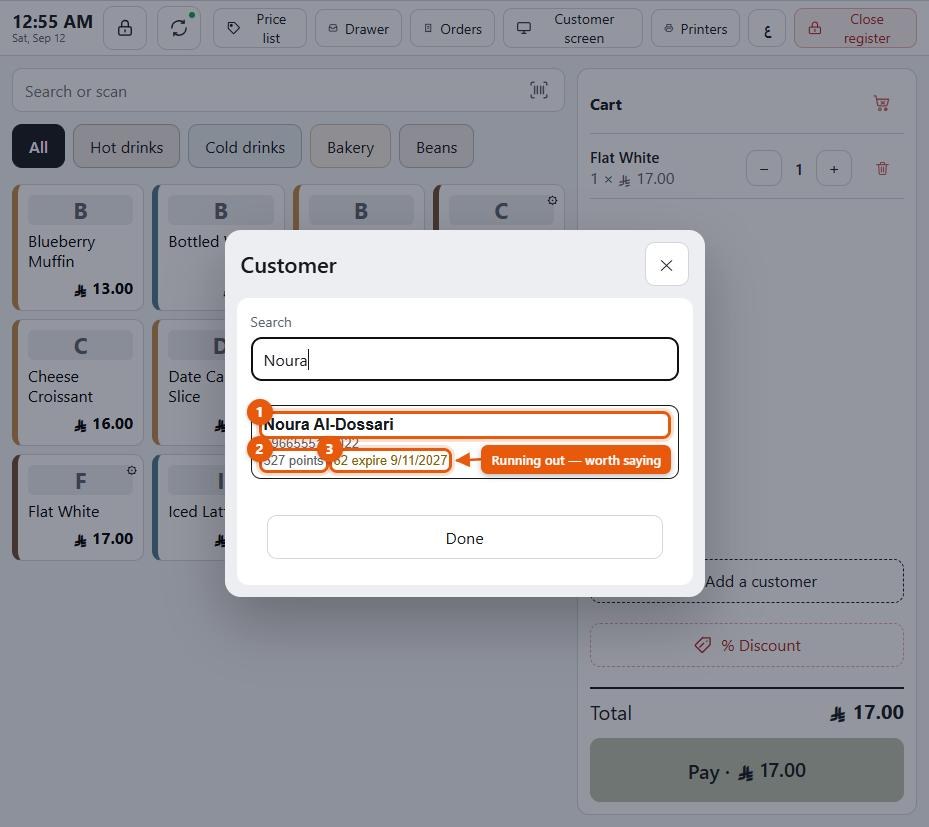
Task: Open the cash Drawer
Action: [358, 28]
